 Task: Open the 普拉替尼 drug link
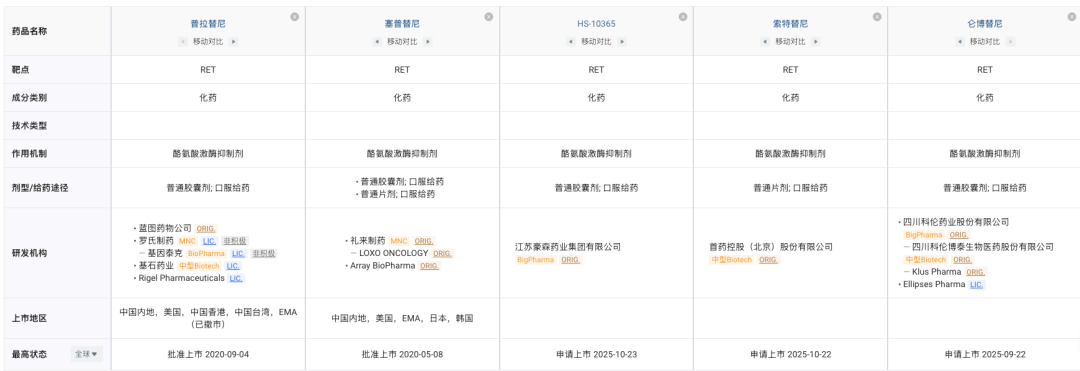tap(208, 23)
